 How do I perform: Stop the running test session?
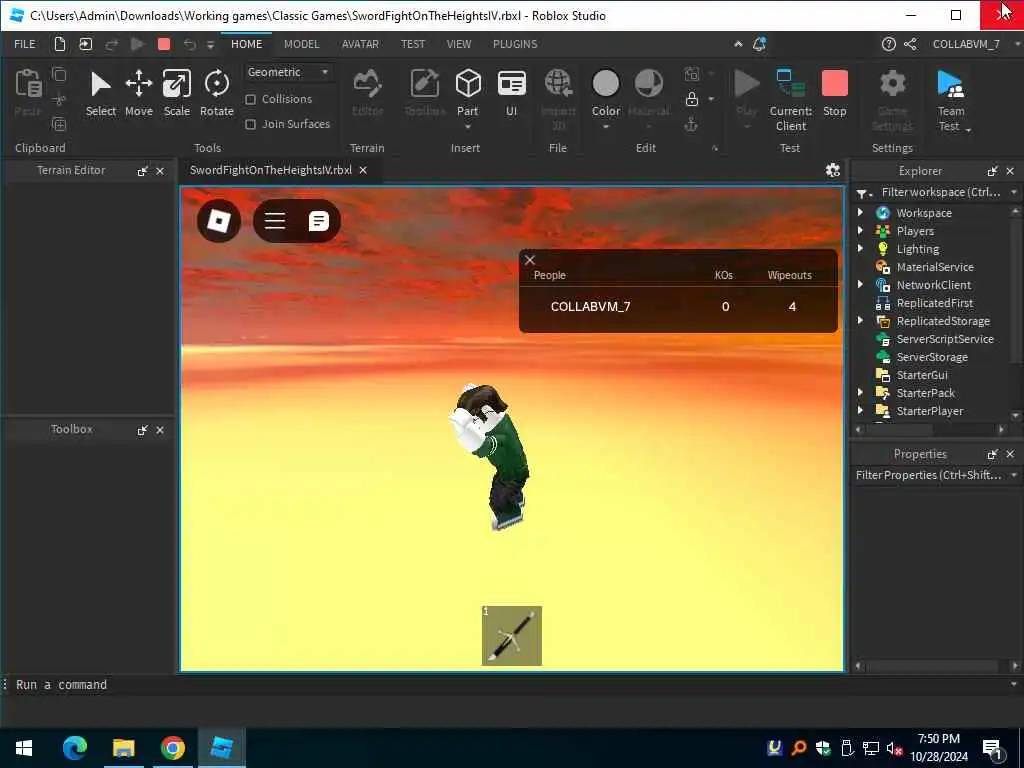[x=835, y=94]
